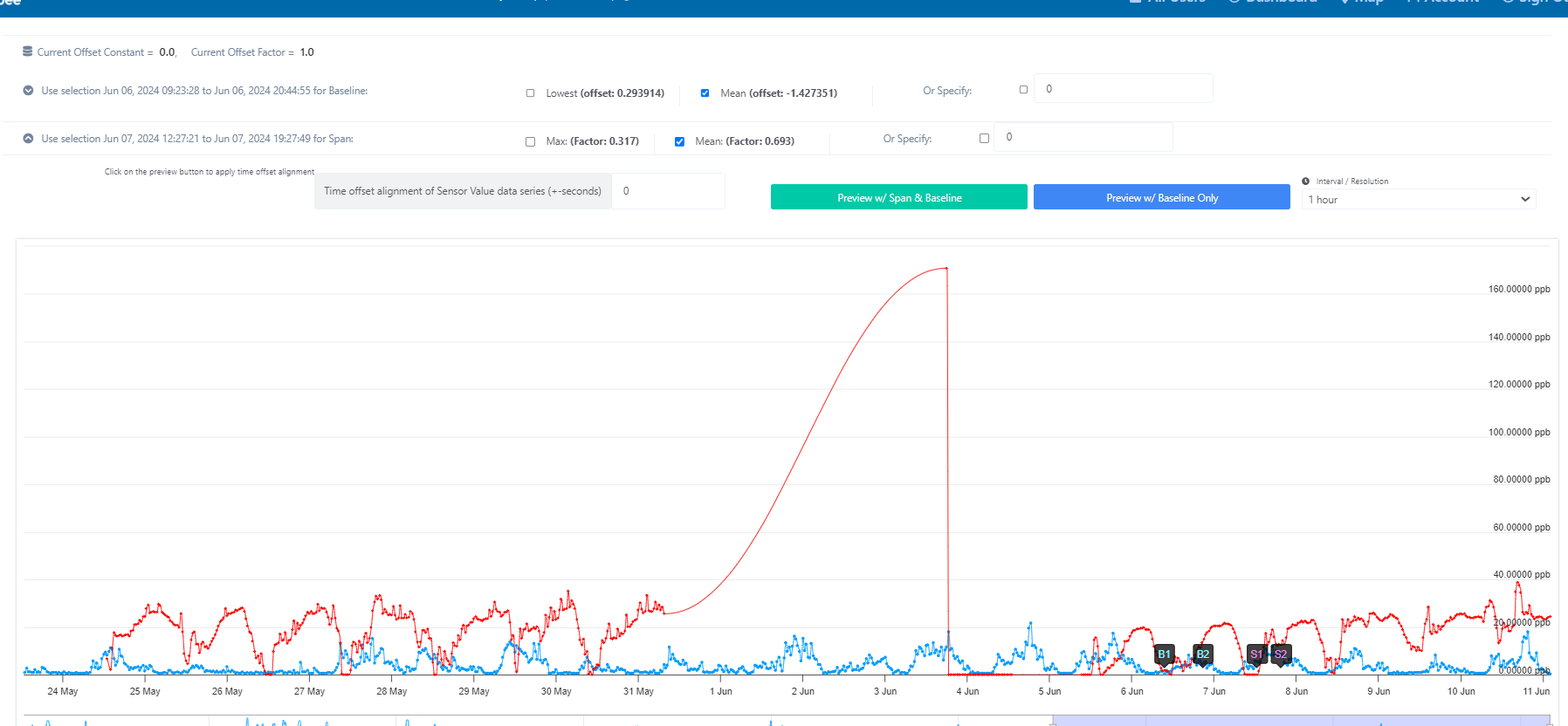Click the Or Specify value field for Span
The image size is (1568, 726).
1083,137
